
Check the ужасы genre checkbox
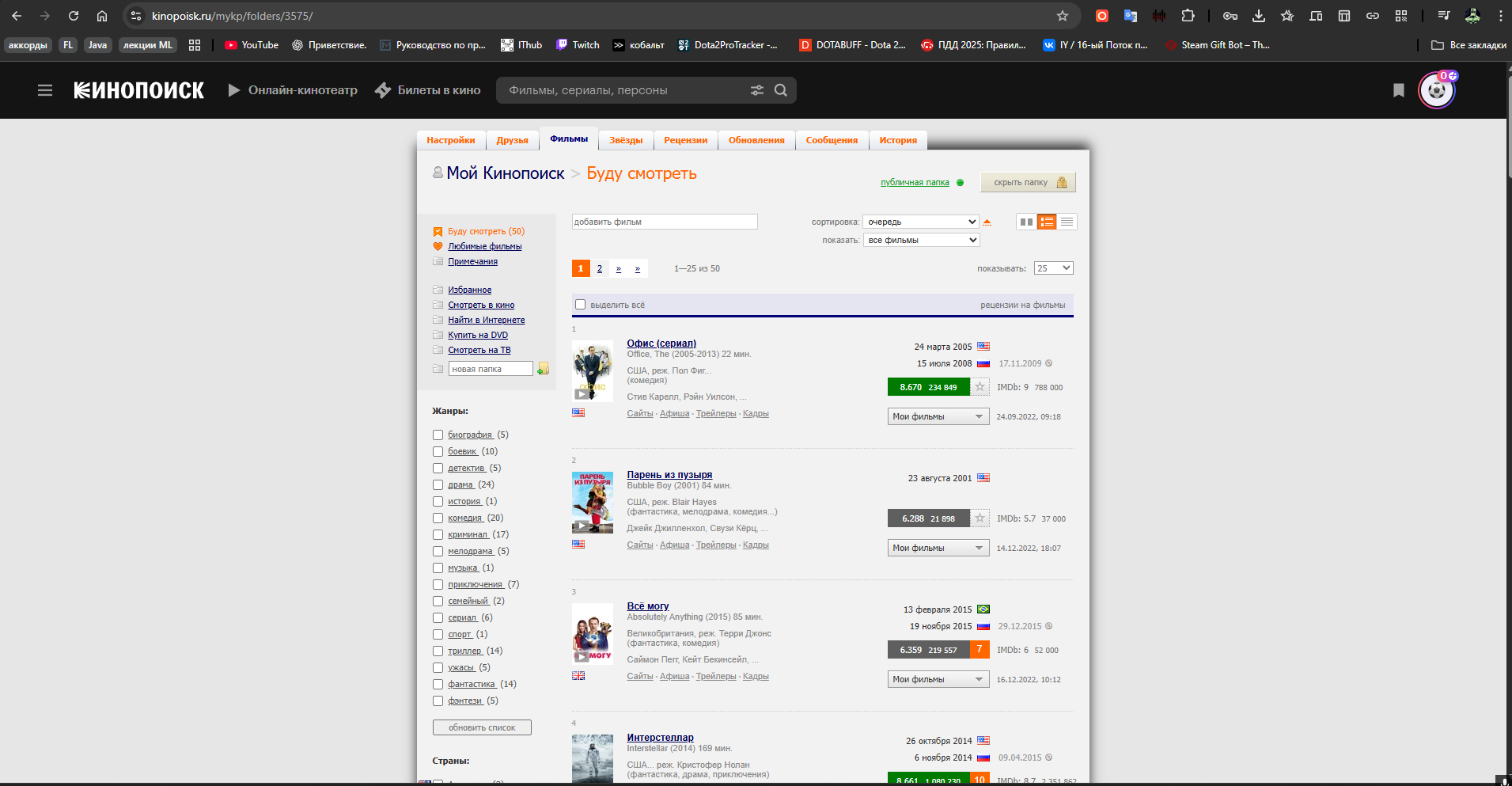pos(438,667)
